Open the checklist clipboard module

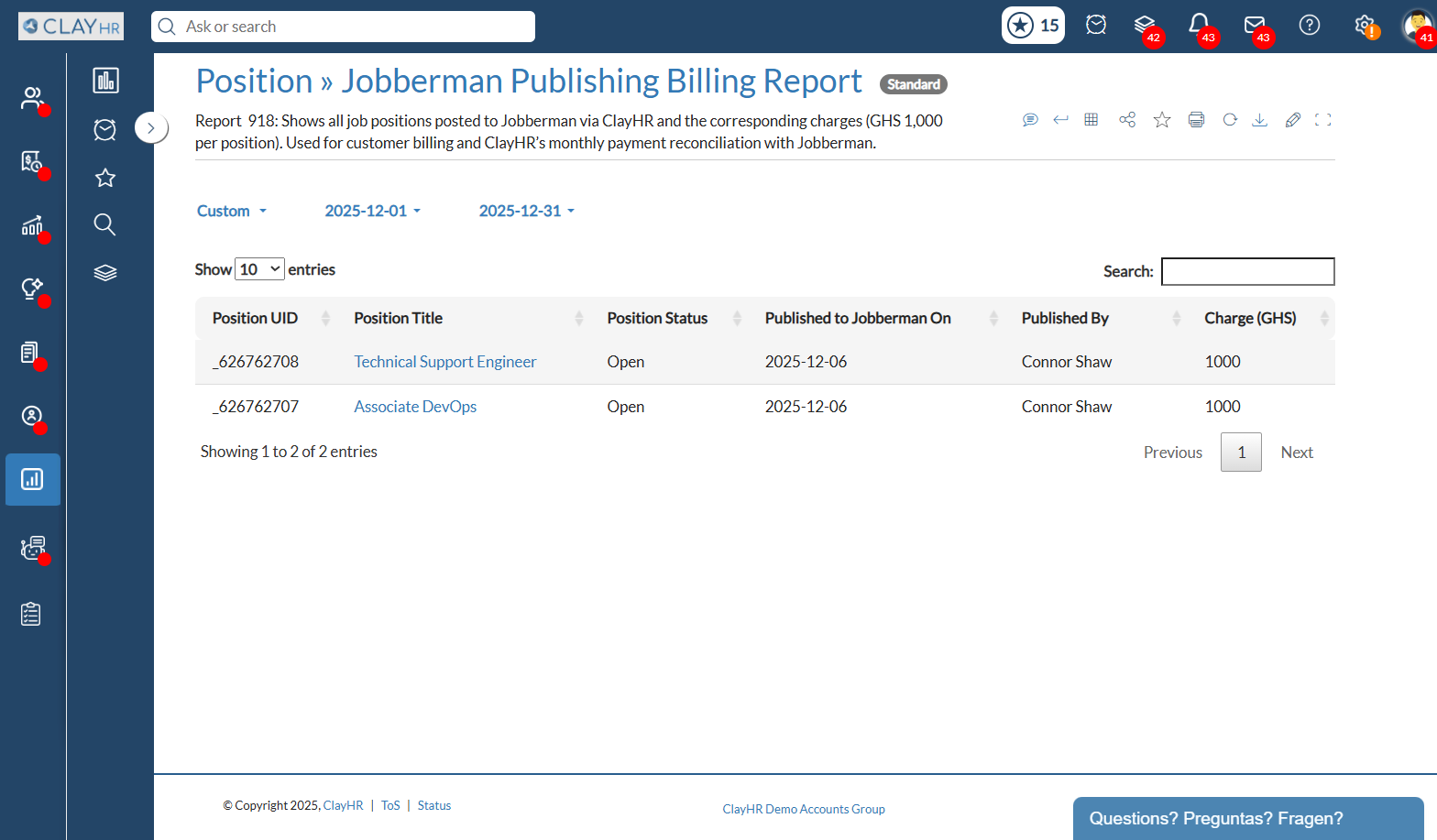31,614
